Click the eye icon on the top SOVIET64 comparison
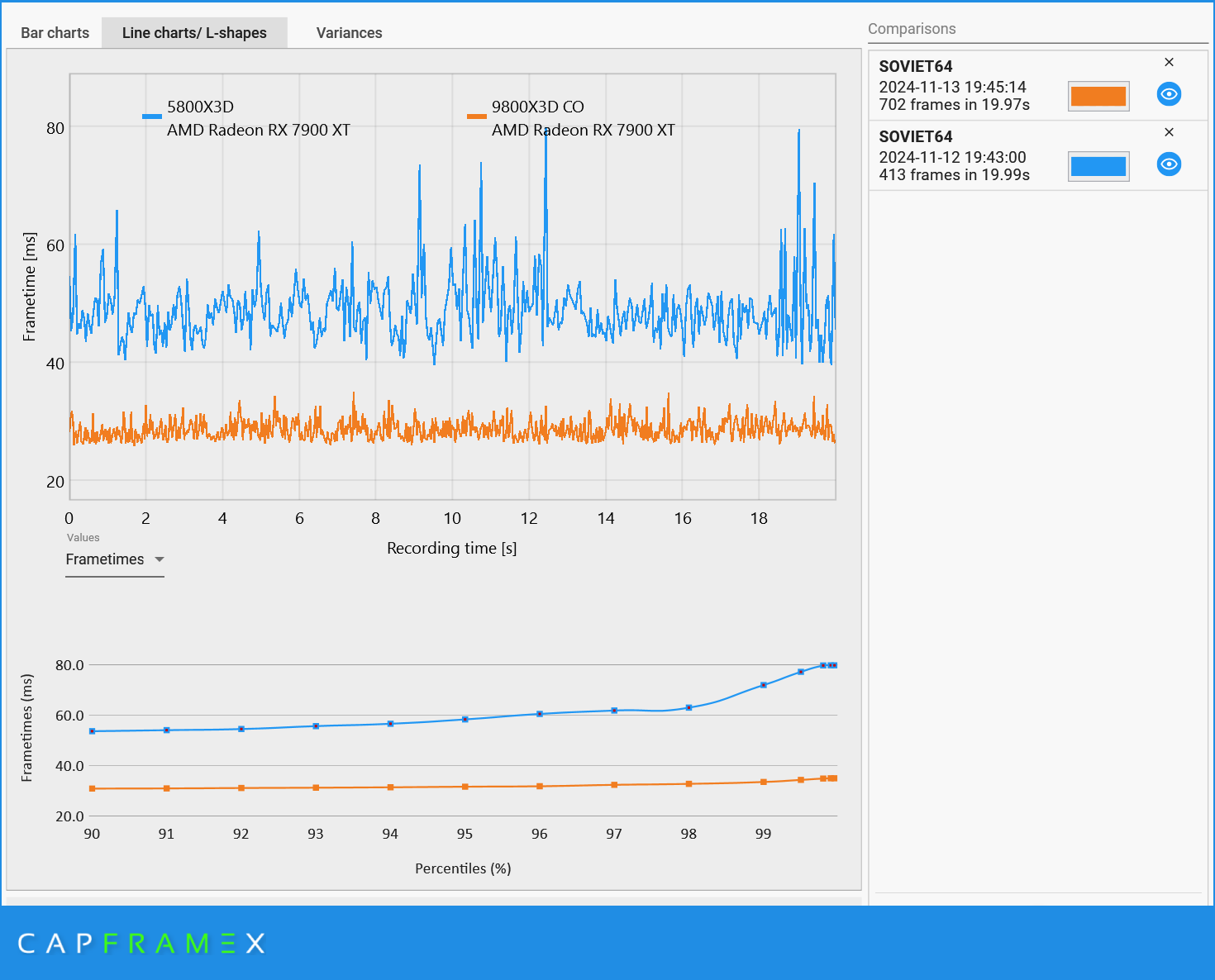 1169,94
